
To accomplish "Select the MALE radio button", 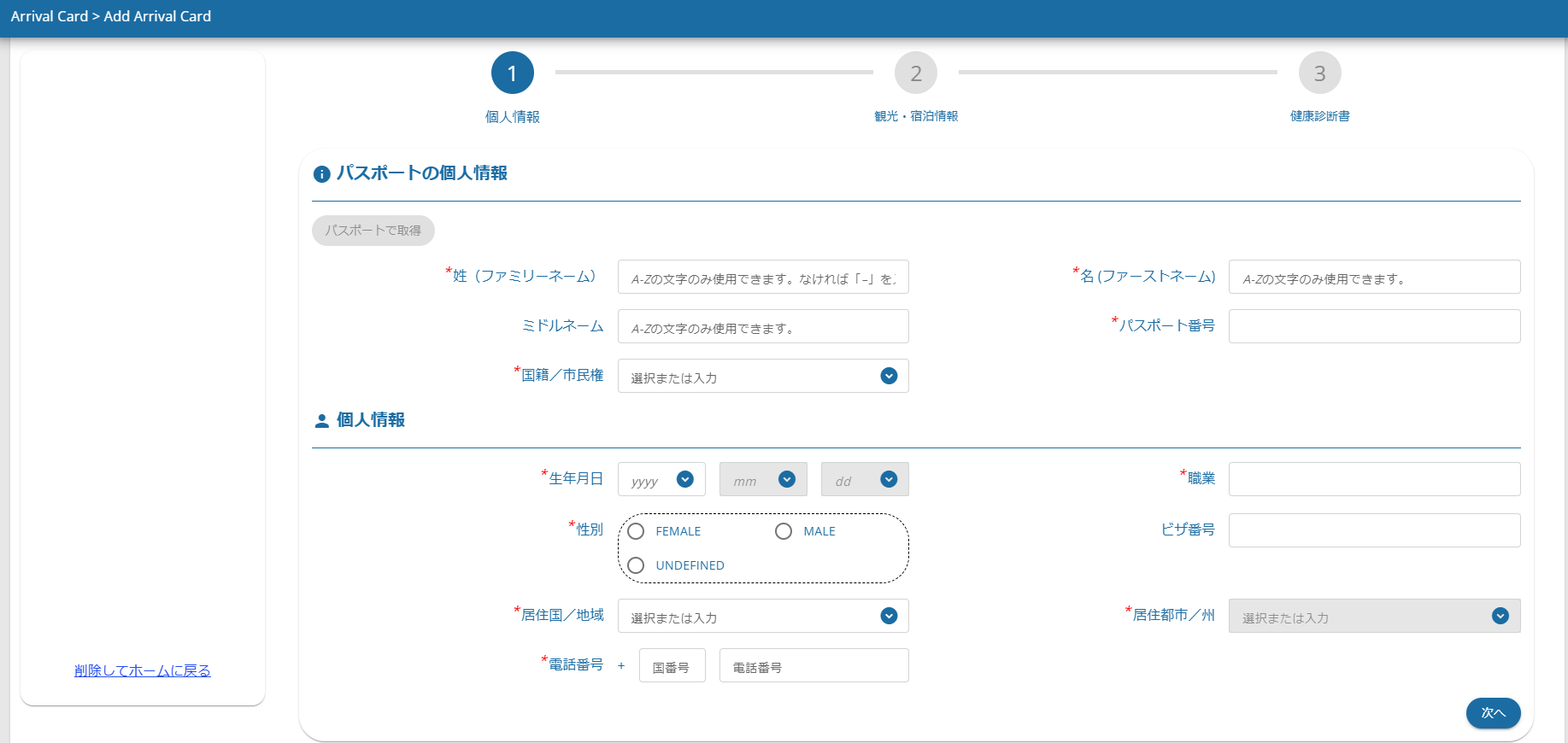I will [x=784, y=531].
